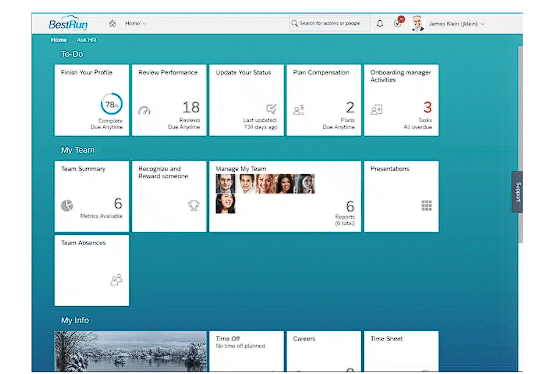Screen dimensions: 541x374
Task: Click the onboarding person-arrow icon
Action: coord(376,110)
